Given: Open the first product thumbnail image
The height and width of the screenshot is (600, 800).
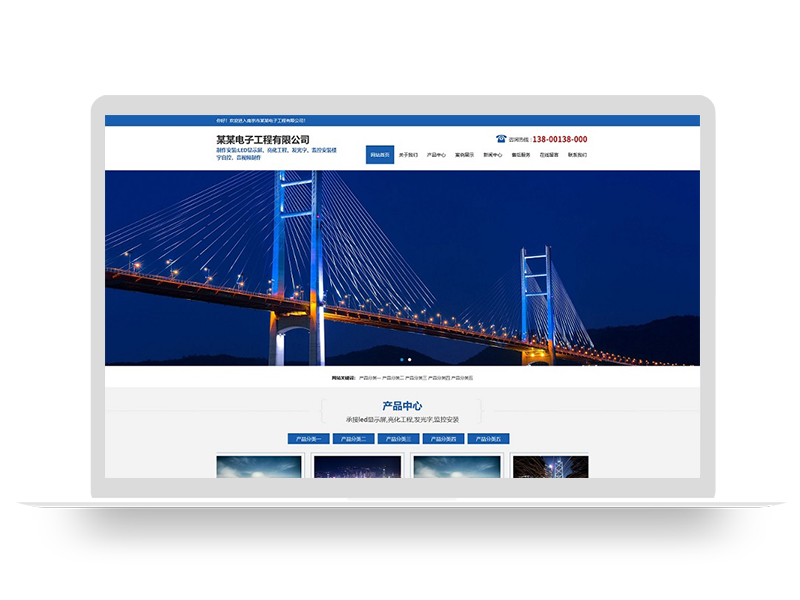Looking at the screenshot, I should [262, 468].
